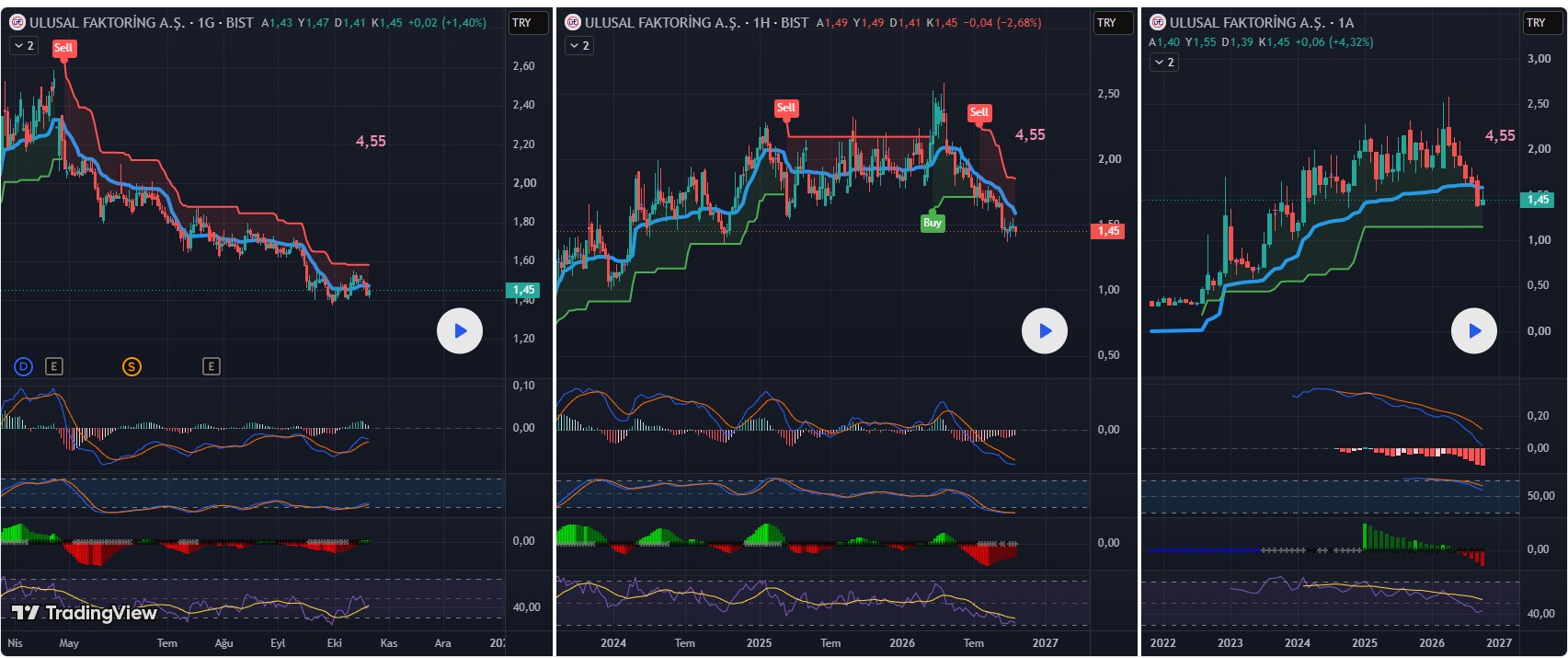Select the ULUSAL FAKTORİNG 1H · BIST title
This screenshot has width=1568, height=658.
click(x=697, y=22)
